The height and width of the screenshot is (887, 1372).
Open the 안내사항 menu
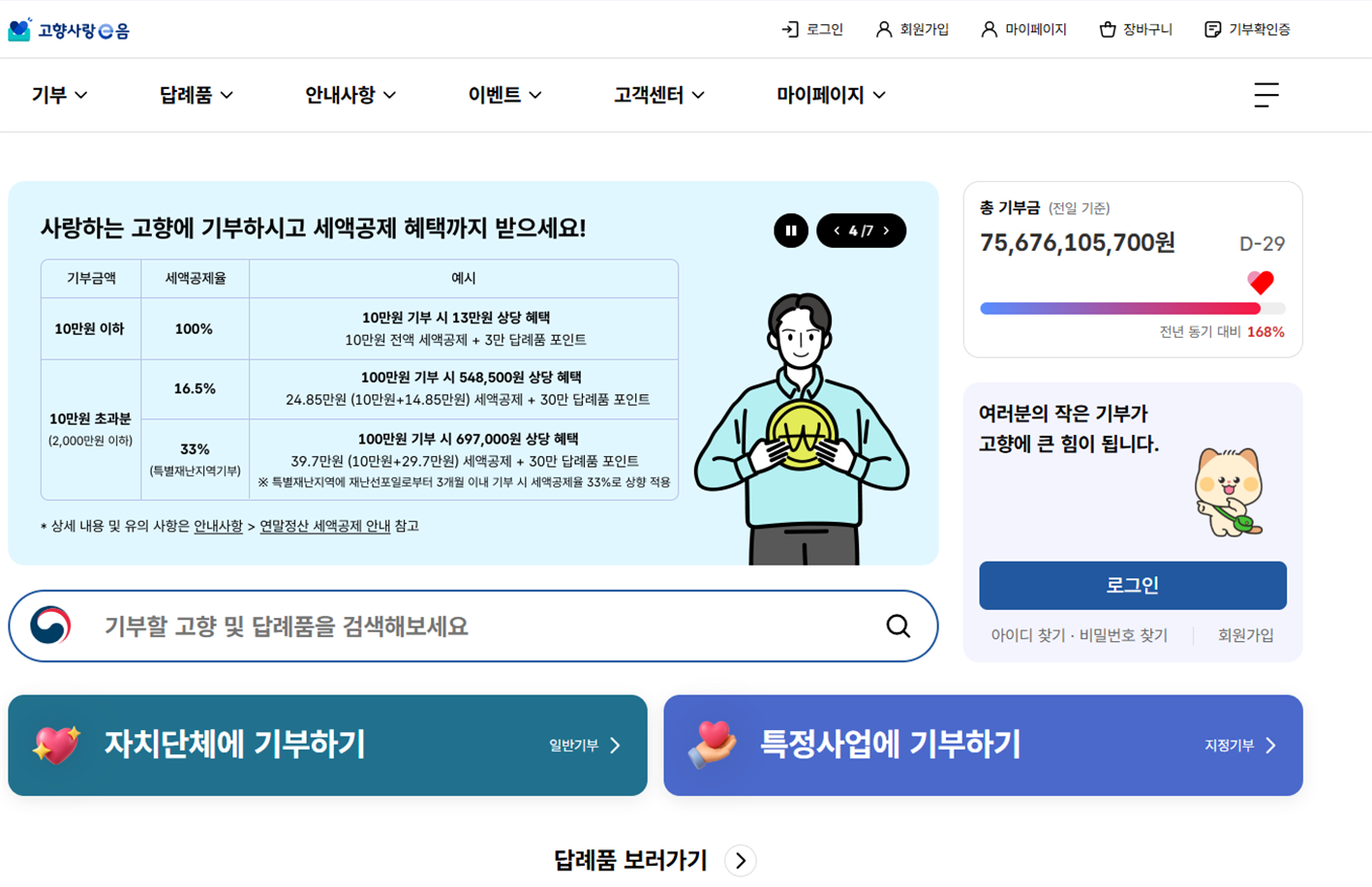tap(351, 95)
